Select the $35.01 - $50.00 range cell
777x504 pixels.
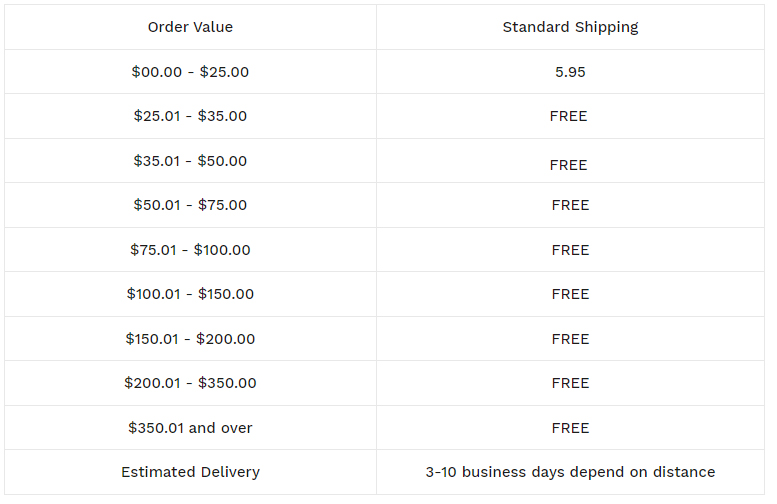coord(190,161)
